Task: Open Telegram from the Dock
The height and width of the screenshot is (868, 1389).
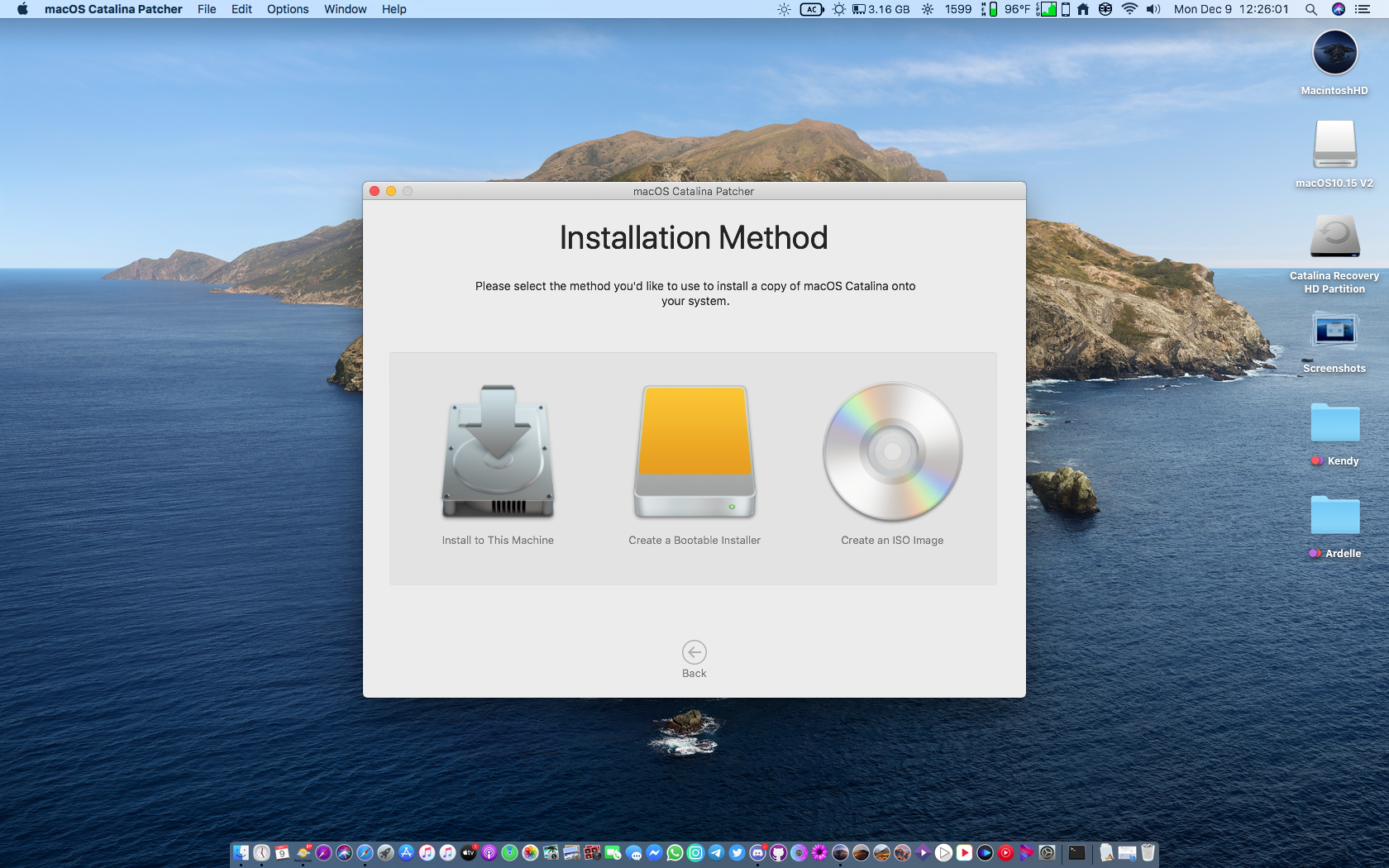Action: (x=716, y=852)
